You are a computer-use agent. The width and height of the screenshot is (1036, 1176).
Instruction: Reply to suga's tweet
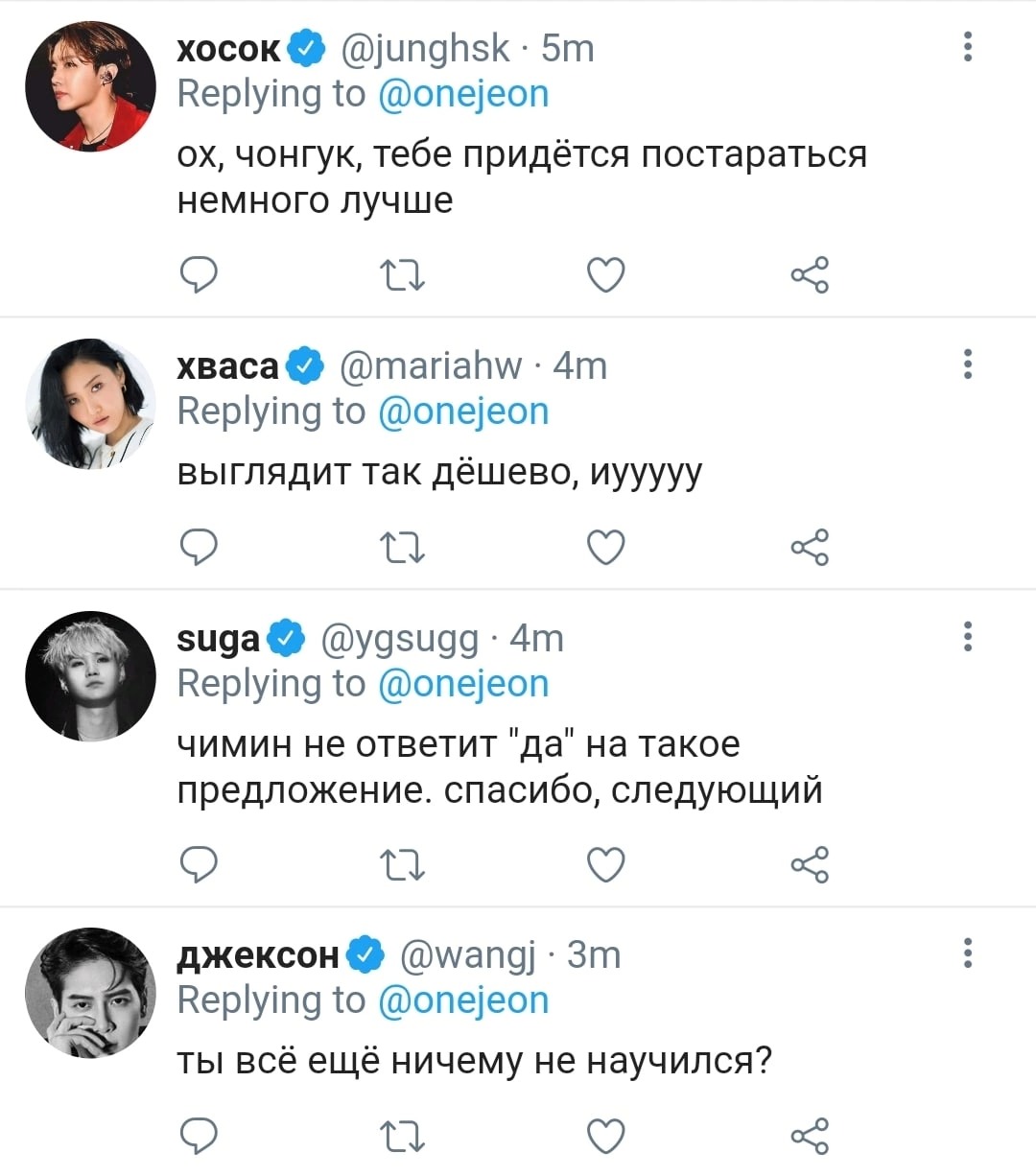tap(199, 864)
